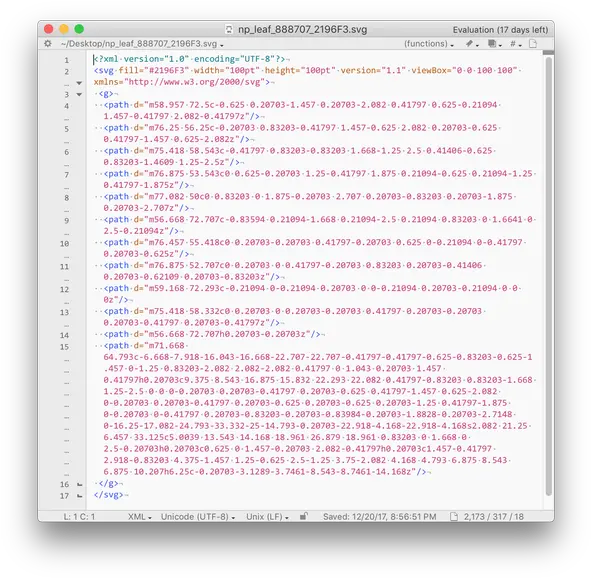Click the vertical scrollbar thumb
Image resolution: width=591 pixels, height=578 pixels.
coord(549,276)
